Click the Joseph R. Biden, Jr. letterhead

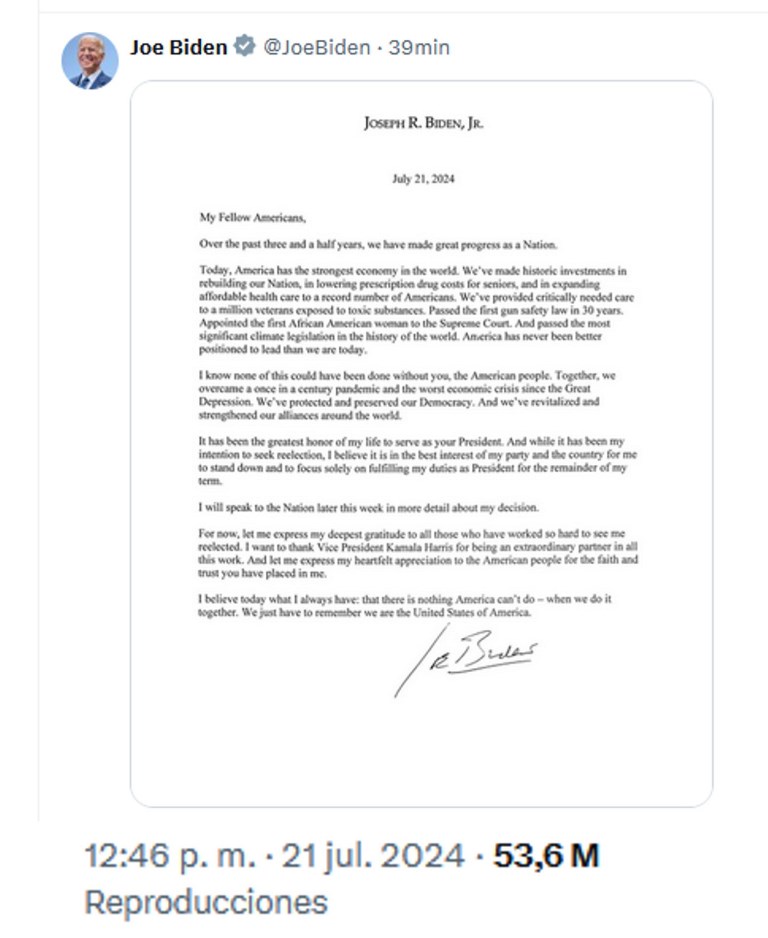(x=424, y=123)
